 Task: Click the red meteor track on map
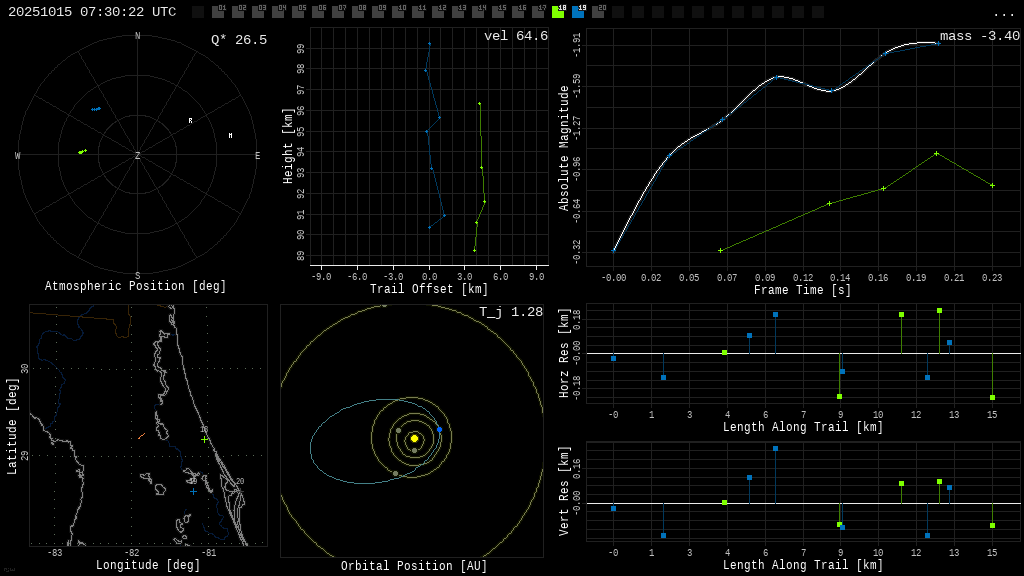pyautogui.click(x=141, y=436)
